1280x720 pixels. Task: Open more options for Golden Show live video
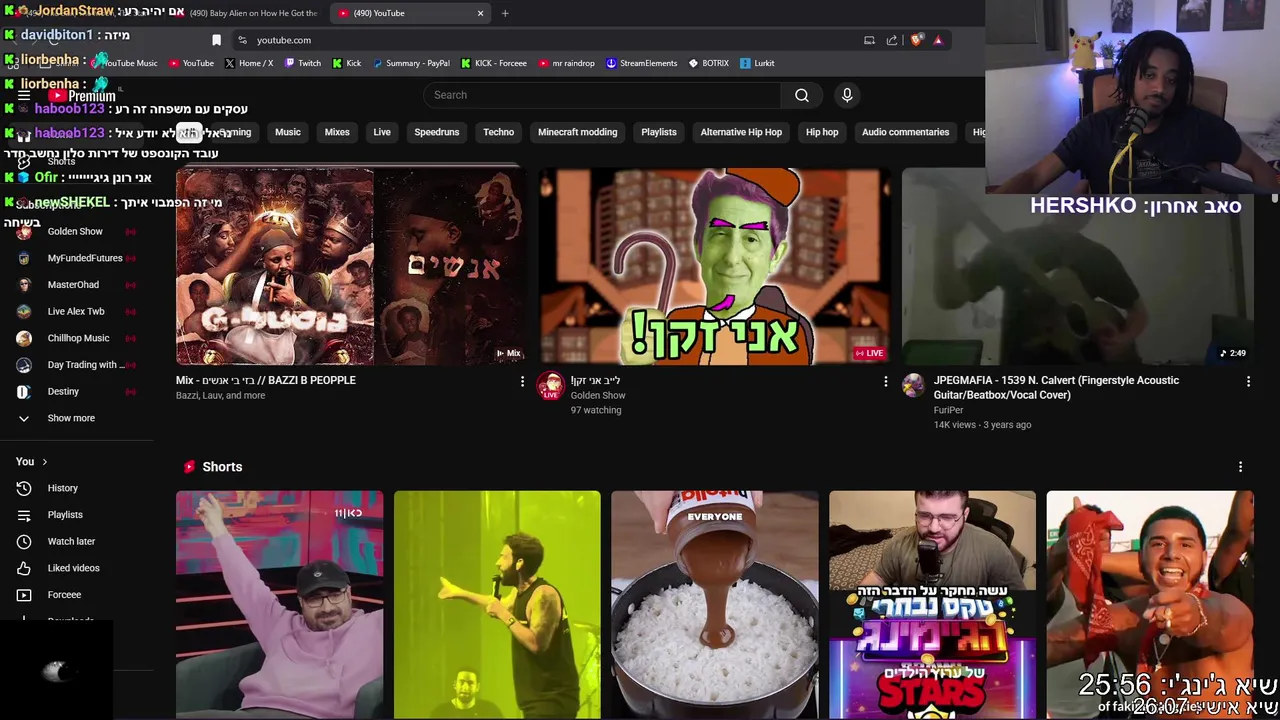click(885, 381)
